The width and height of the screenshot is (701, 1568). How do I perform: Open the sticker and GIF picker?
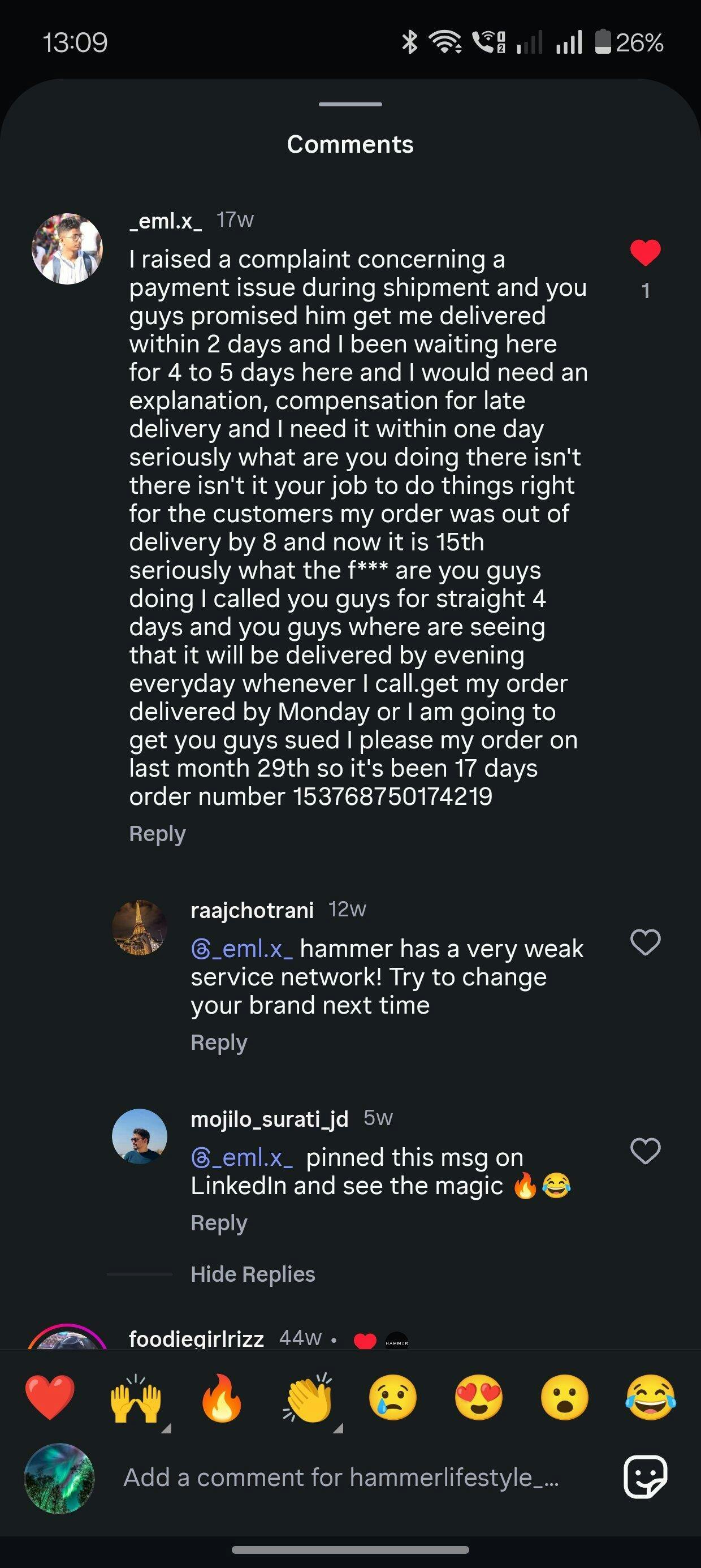646,1477
